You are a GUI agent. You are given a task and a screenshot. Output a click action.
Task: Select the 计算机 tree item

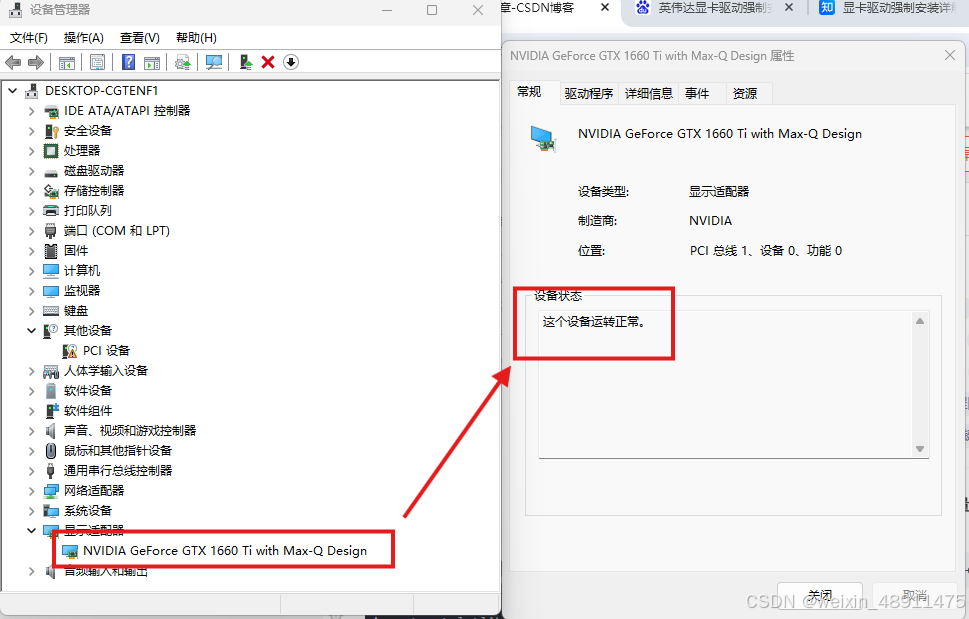(82, 271)
